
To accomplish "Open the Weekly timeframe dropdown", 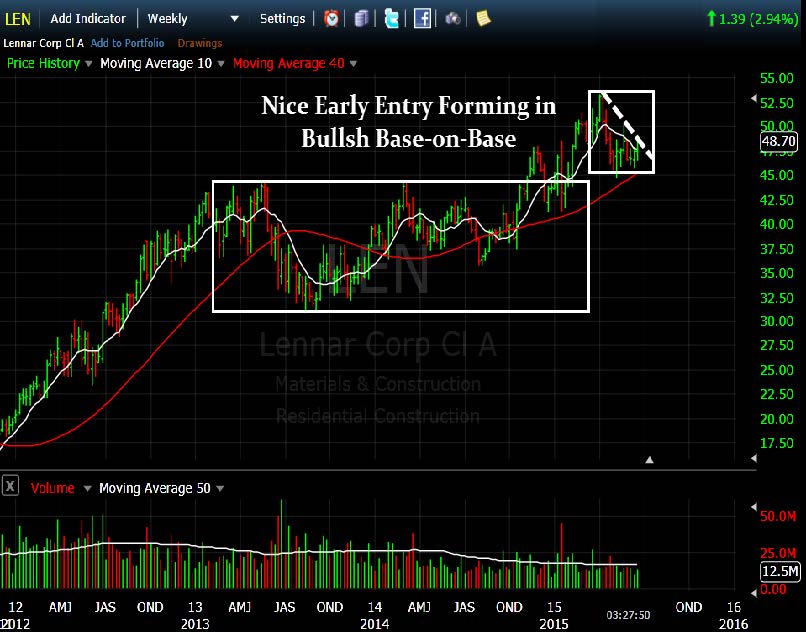I will (193, 19).
